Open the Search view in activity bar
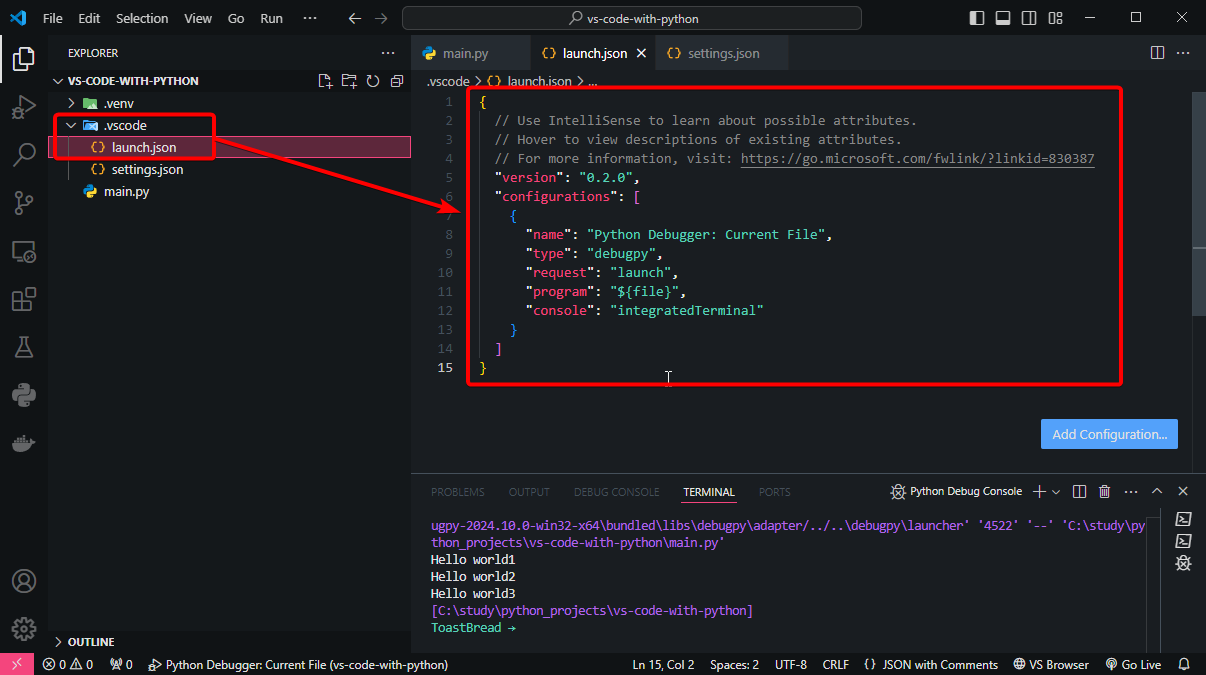The image size is (1206, 675). tap(24, 155)
